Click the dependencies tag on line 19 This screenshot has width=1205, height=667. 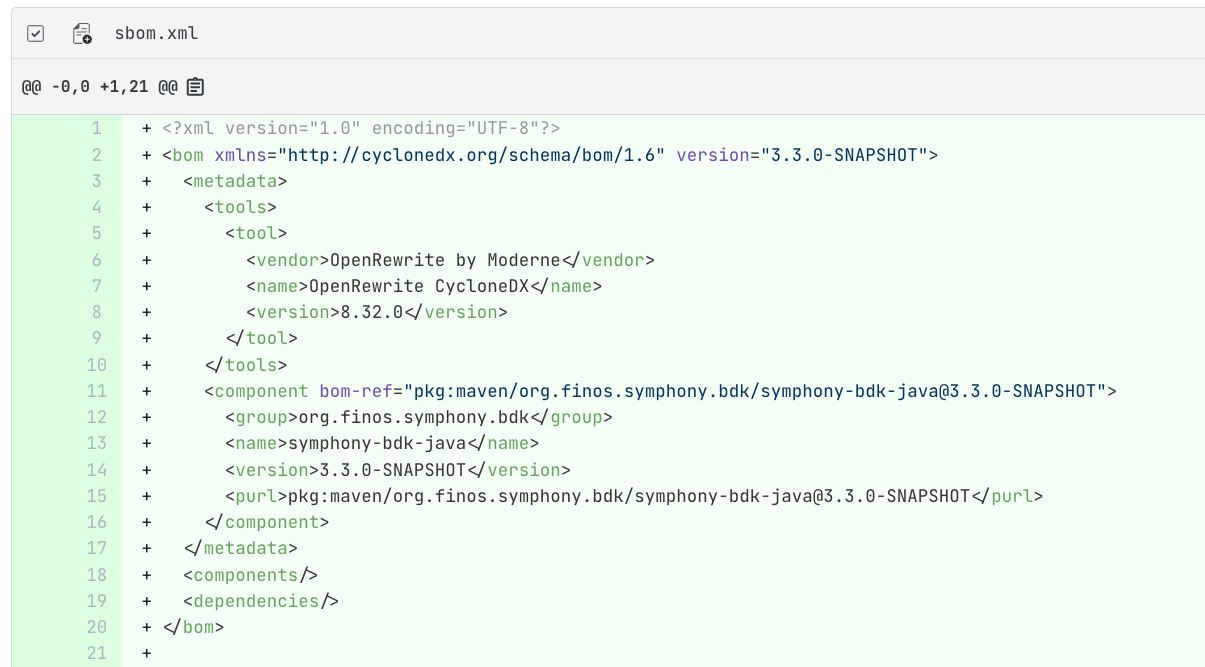[260, 601]
